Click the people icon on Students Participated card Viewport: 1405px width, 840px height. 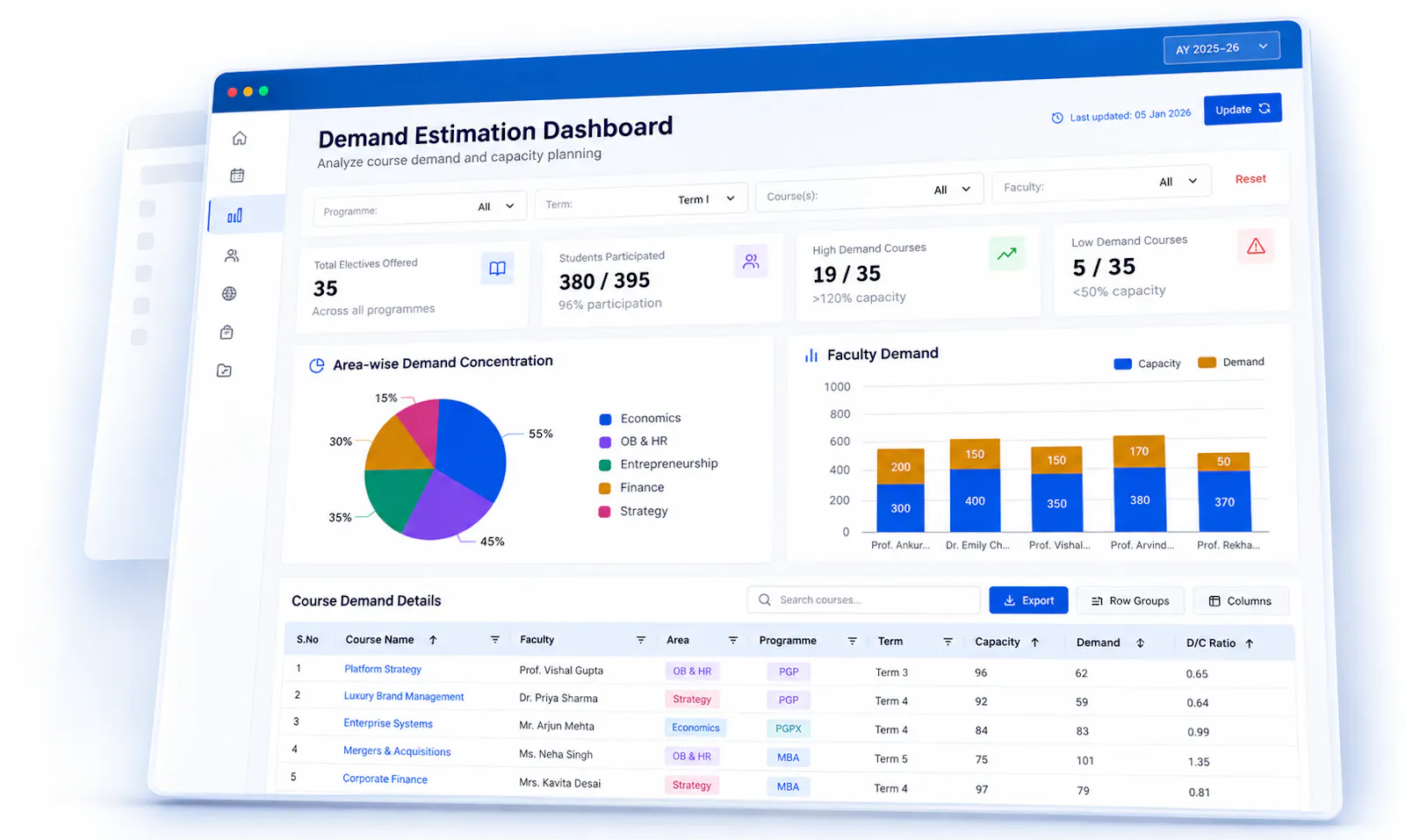pyautogui.click(x=751, y=261)
